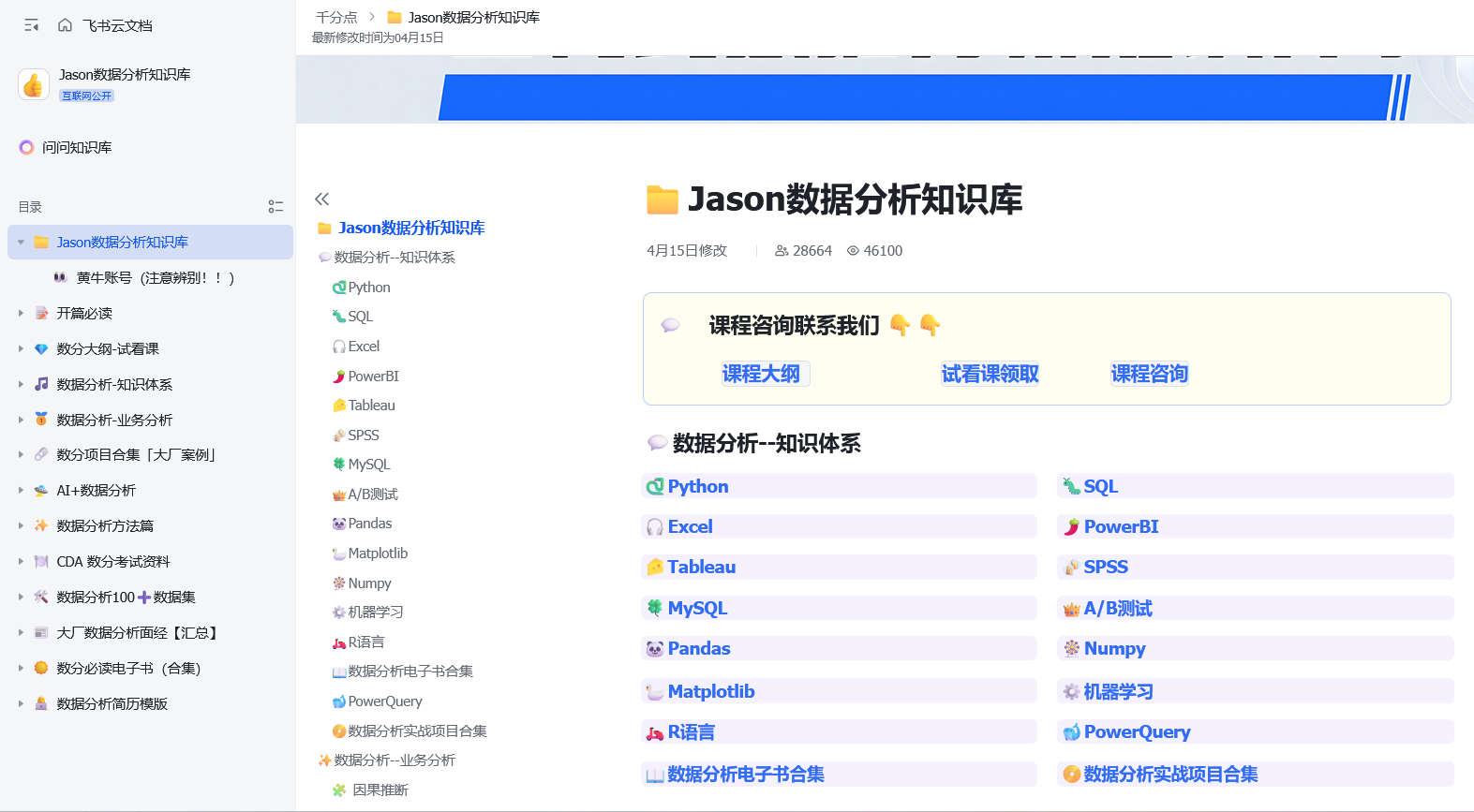Click the Excel headphone icon
Screen dimensions: 1474x812
(654, 527)
